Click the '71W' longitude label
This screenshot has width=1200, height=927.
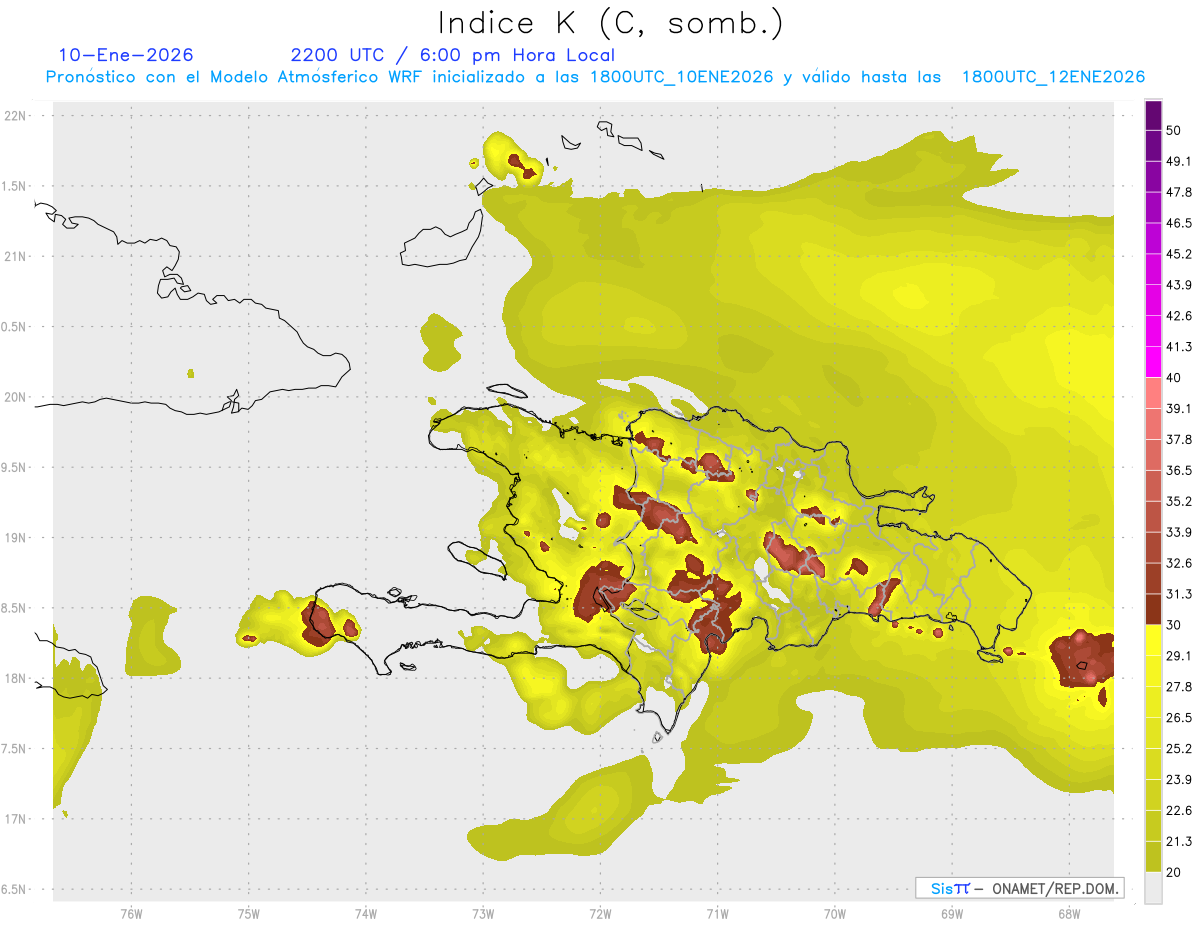pos(717,914)
